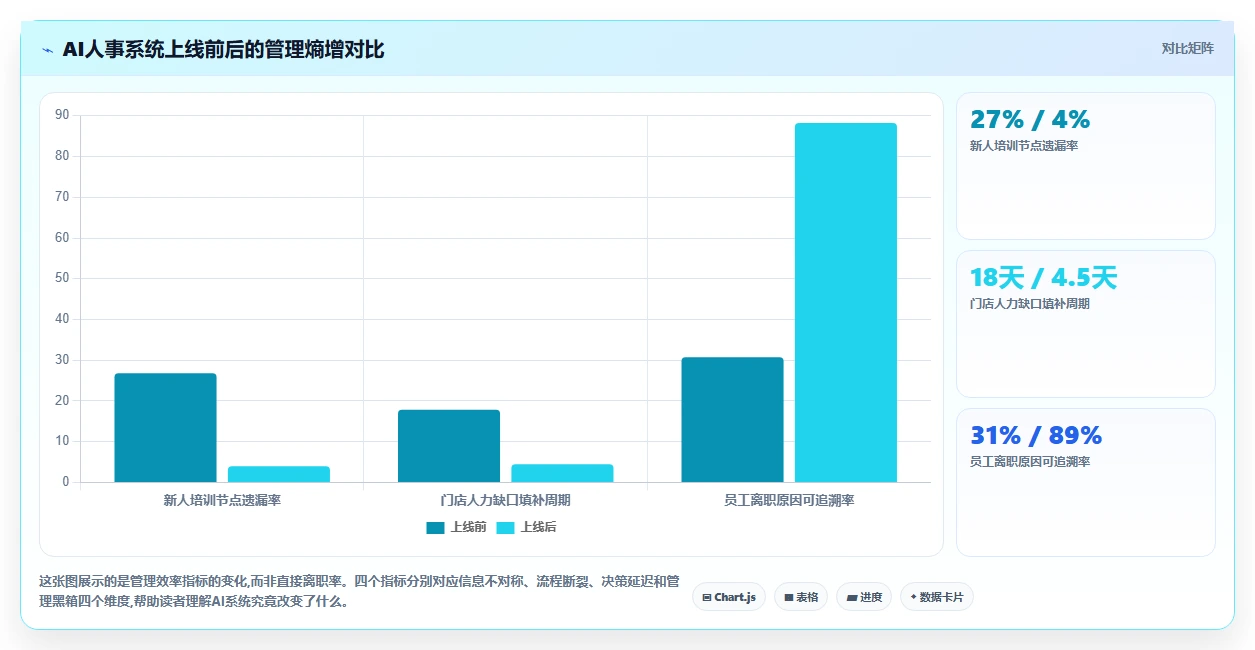Click the tall 上线后 bar for 员工离职原因可追溯率
The height and width of the screenshot is (650, 1255).
click(x=846, y=303)
